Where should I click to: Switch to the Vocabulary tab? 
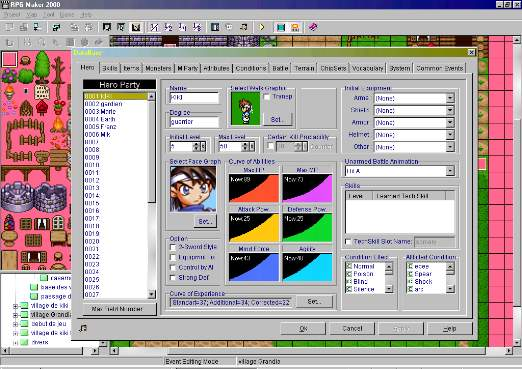(368, 68)
